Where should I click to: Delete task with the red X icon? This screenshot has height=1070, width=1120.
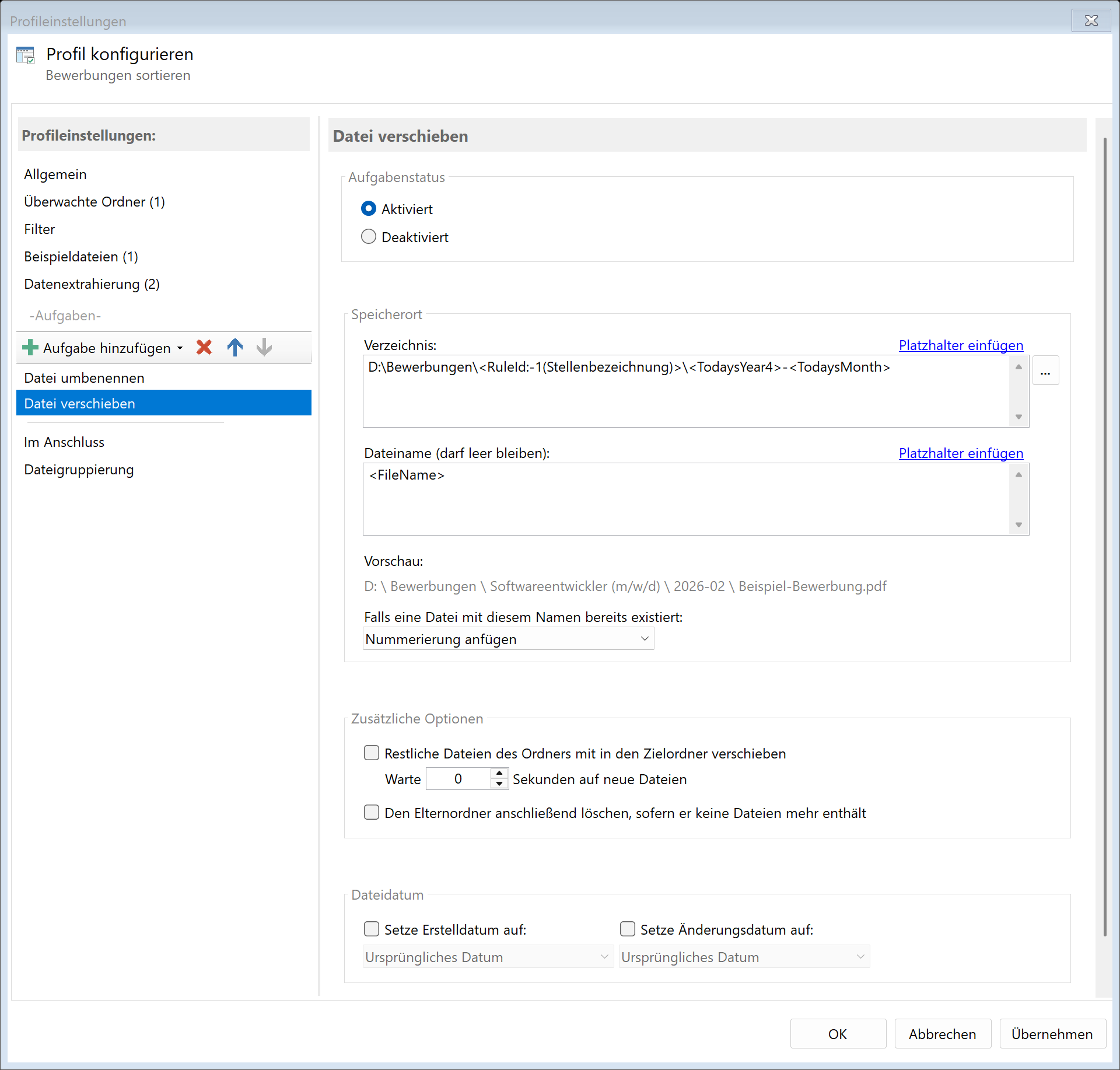tap(204, 348)
